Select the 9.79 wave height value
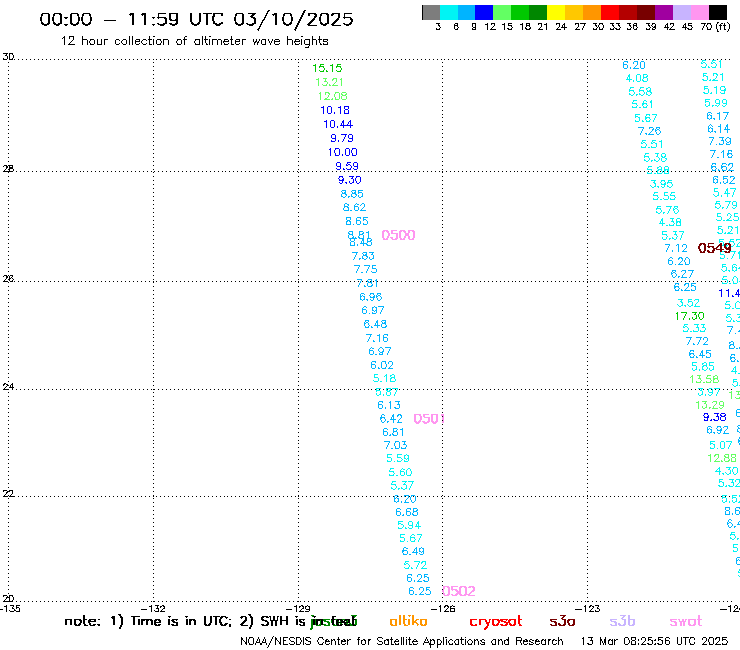740x650 pixels. coord(342,138)
